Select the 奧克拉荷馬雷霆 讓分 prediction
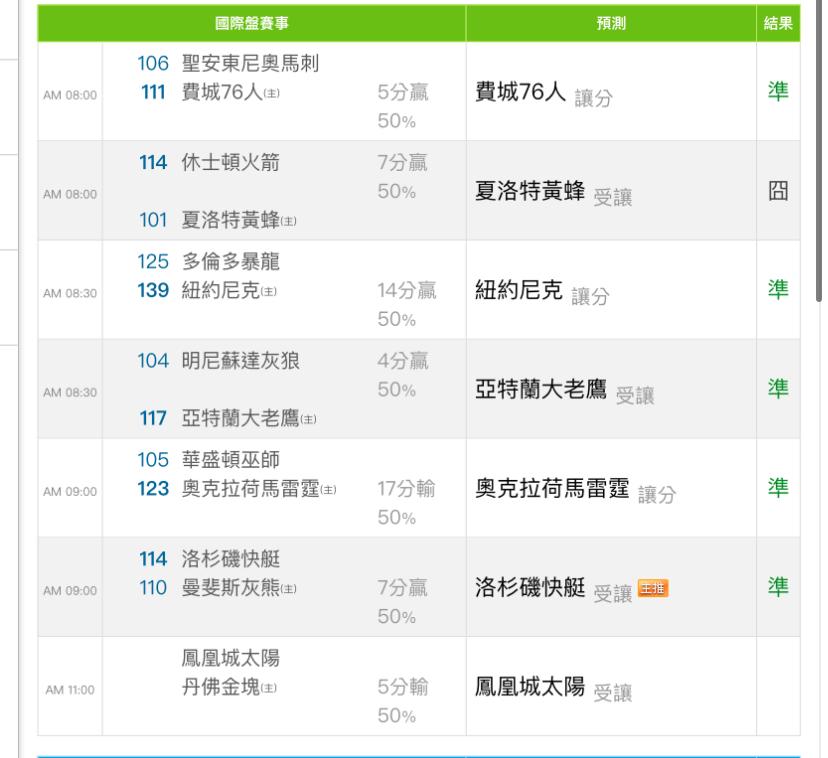The image size is (828, 758). pyautogui.click(x=576, y=489)
